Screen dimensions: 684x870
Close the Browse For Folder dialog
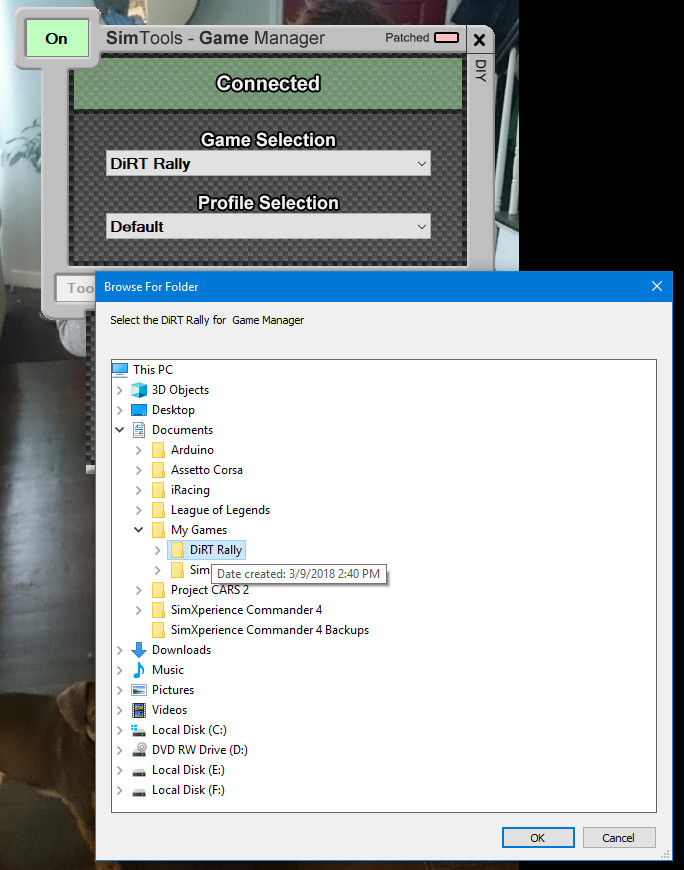click(x=657, y=286)
